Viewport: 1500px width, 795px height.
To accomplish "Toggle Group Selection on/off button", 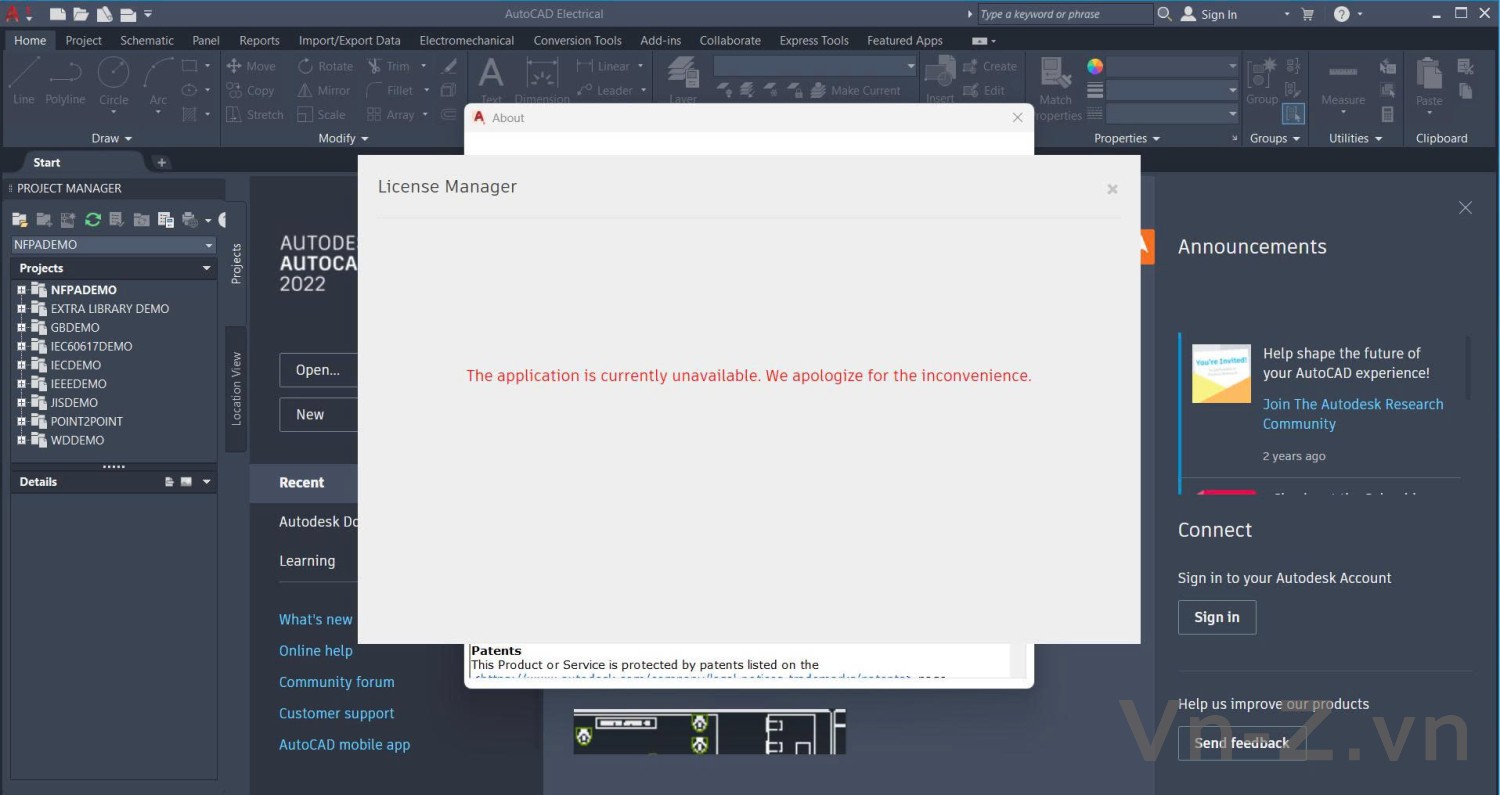I will point(1293,114).
